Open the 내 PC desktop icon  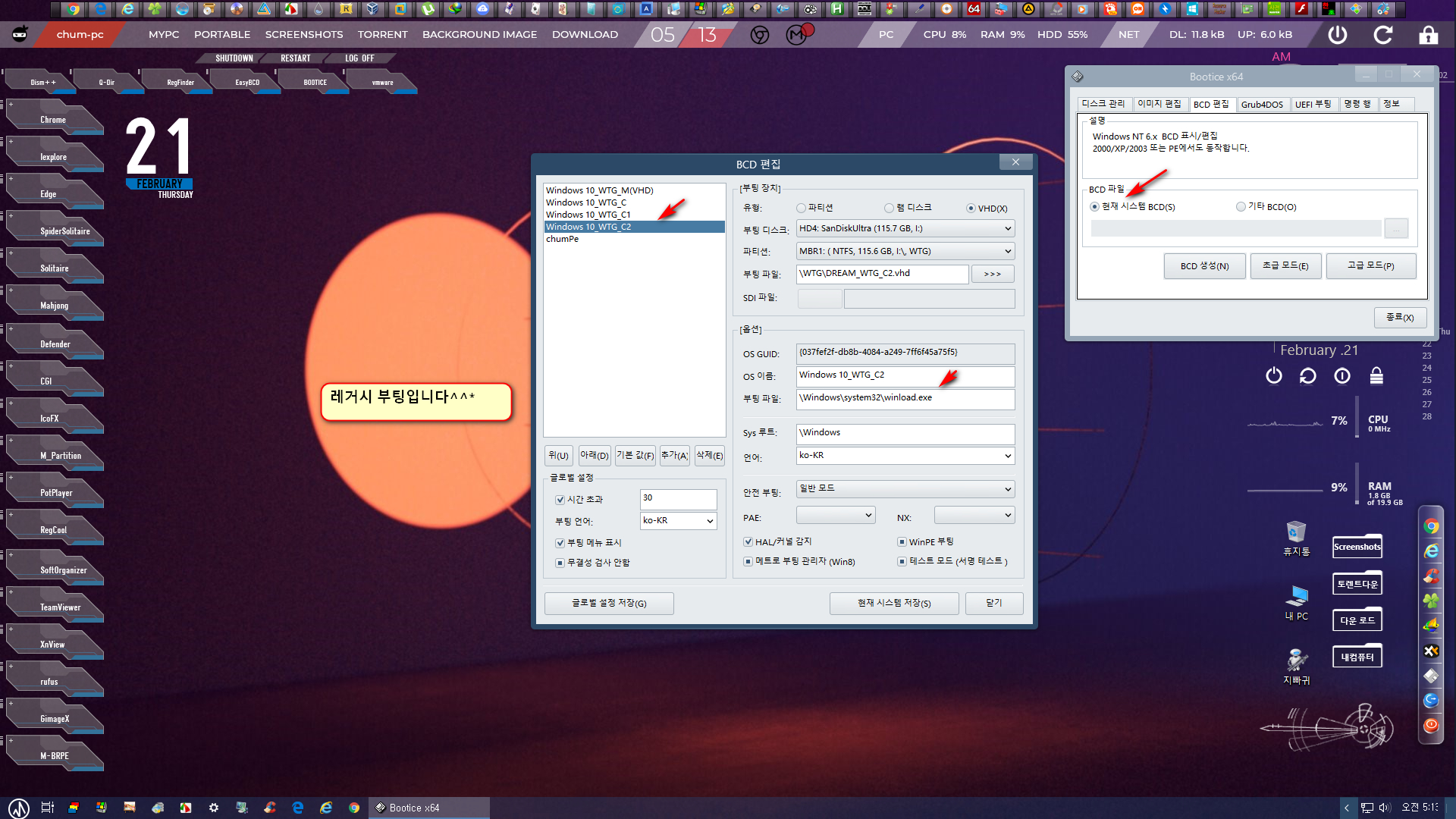point(1296,603)
